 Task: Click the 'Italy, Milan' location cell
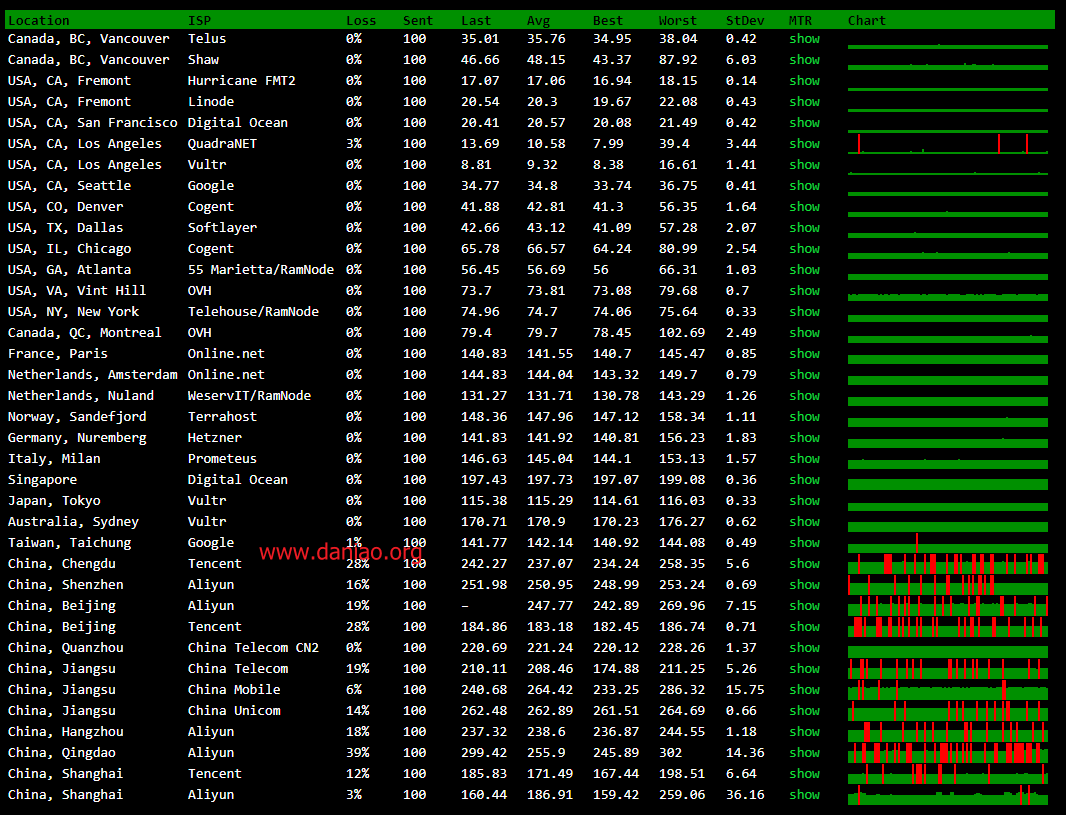[54, 459]
